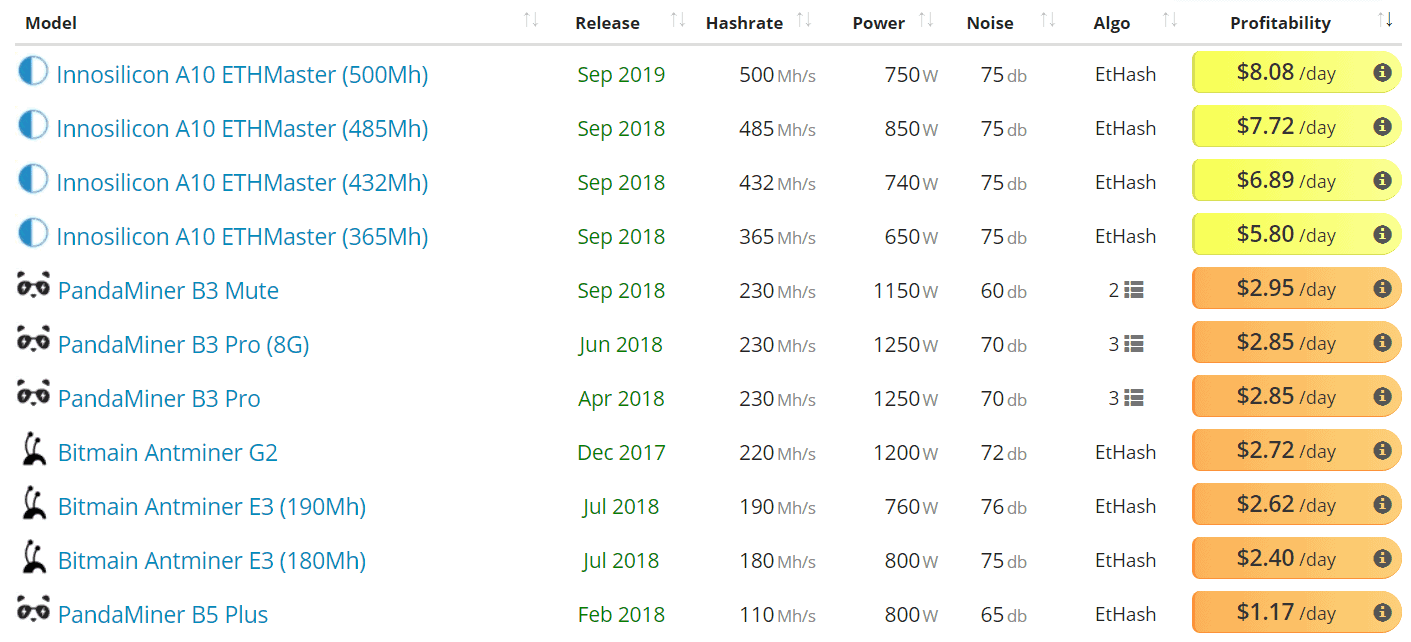Toggle sort arrows on the Profitability column

click(x=1385, y=20)
